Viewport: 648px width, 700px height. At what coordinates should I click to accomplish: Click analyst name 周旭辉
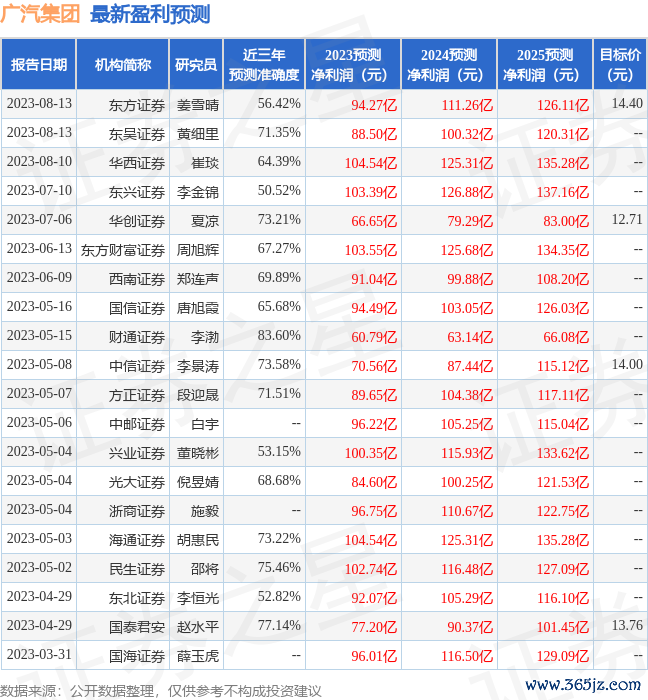pyautogui.click(x=198, y=250)
